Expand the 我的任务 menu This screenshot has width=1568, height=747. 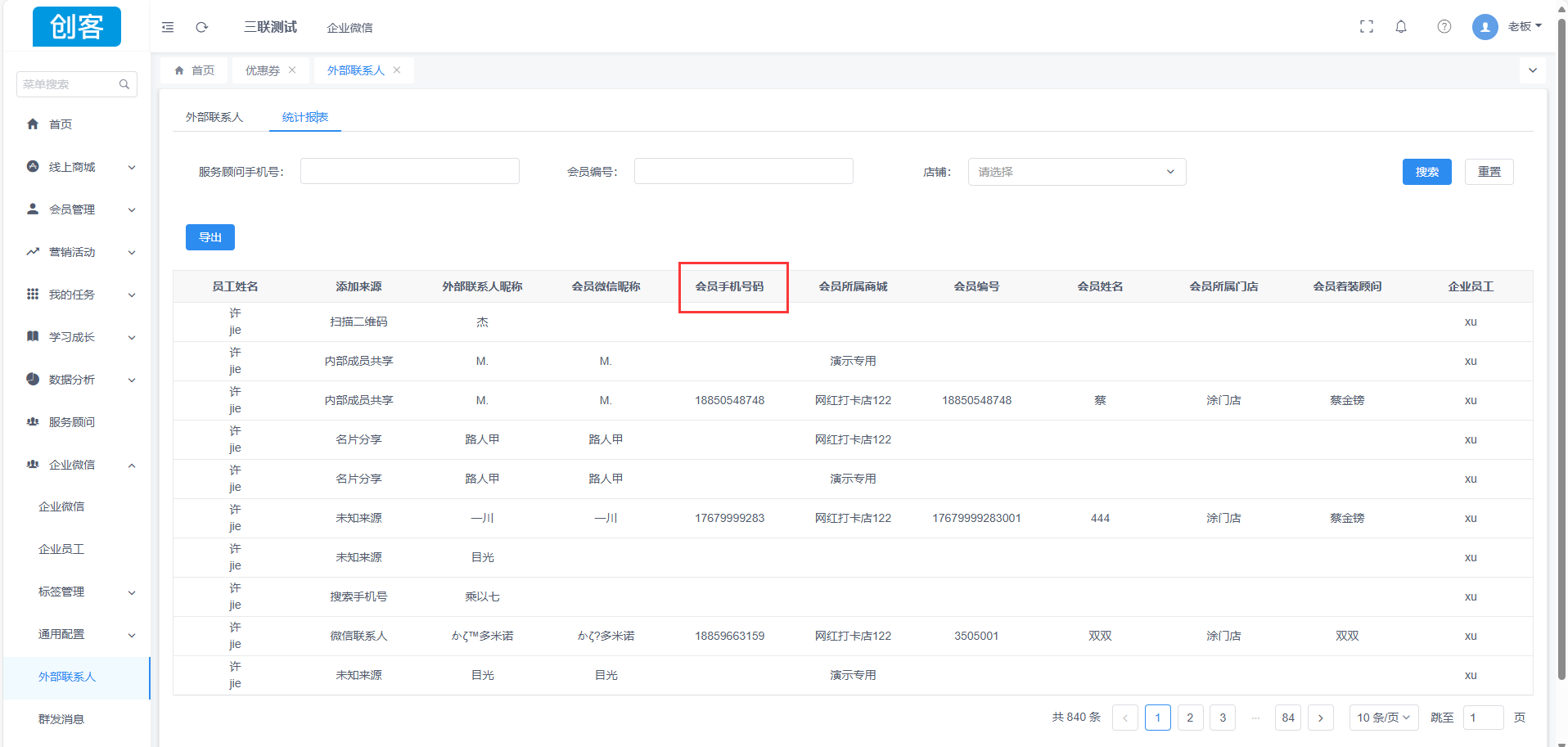click(x=77, y=295)
